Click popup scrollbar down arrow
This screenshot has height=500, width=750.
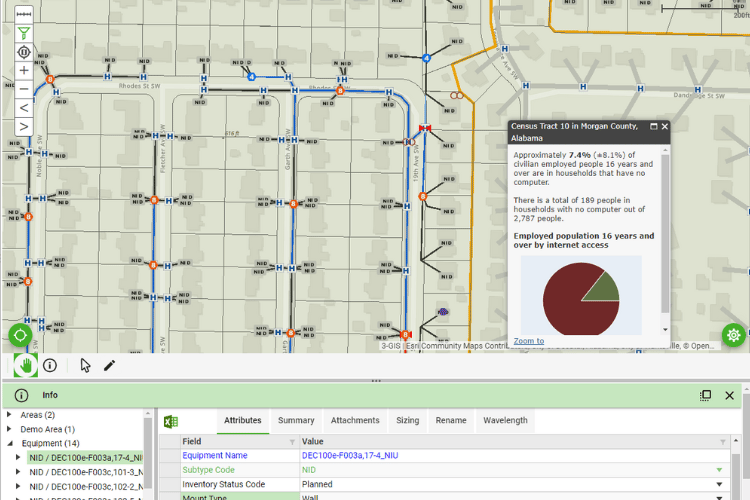tap(665, 330)
